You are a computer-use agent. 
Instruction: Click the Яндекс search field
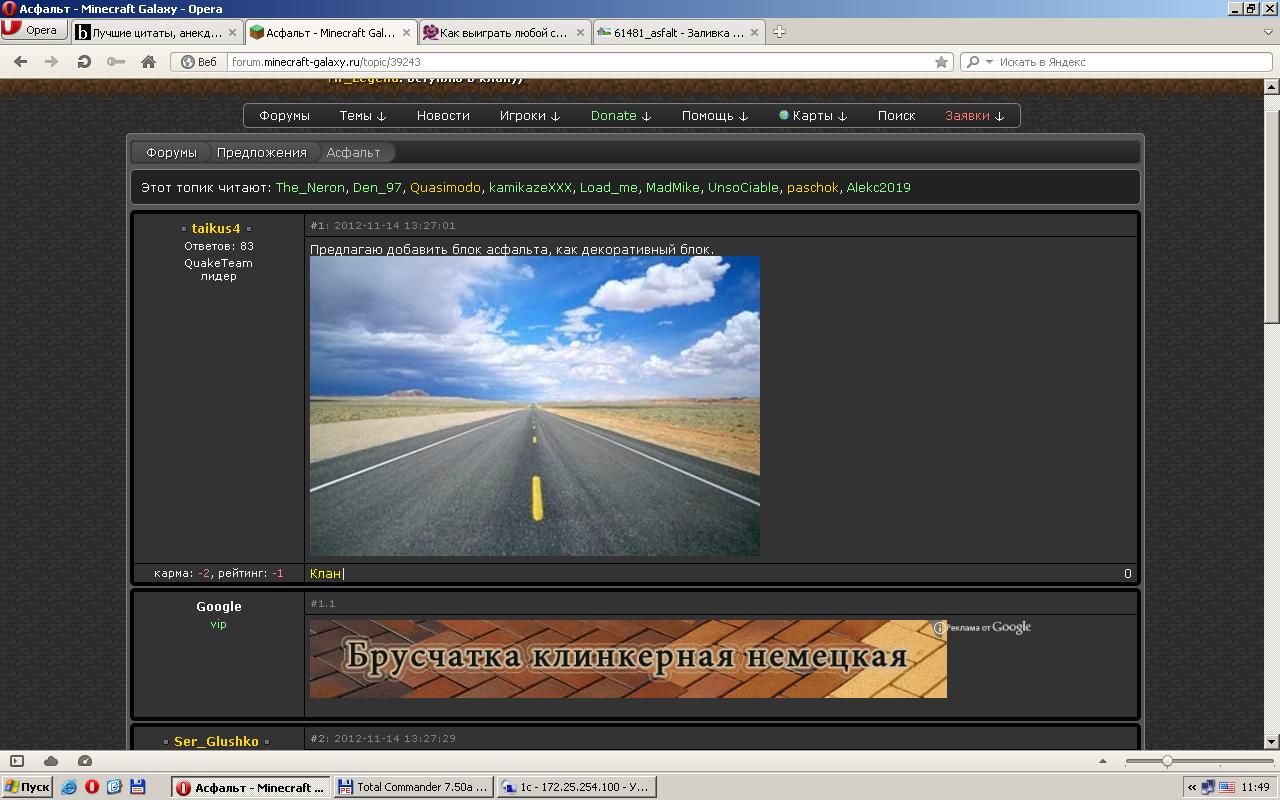pos(1133,62)
